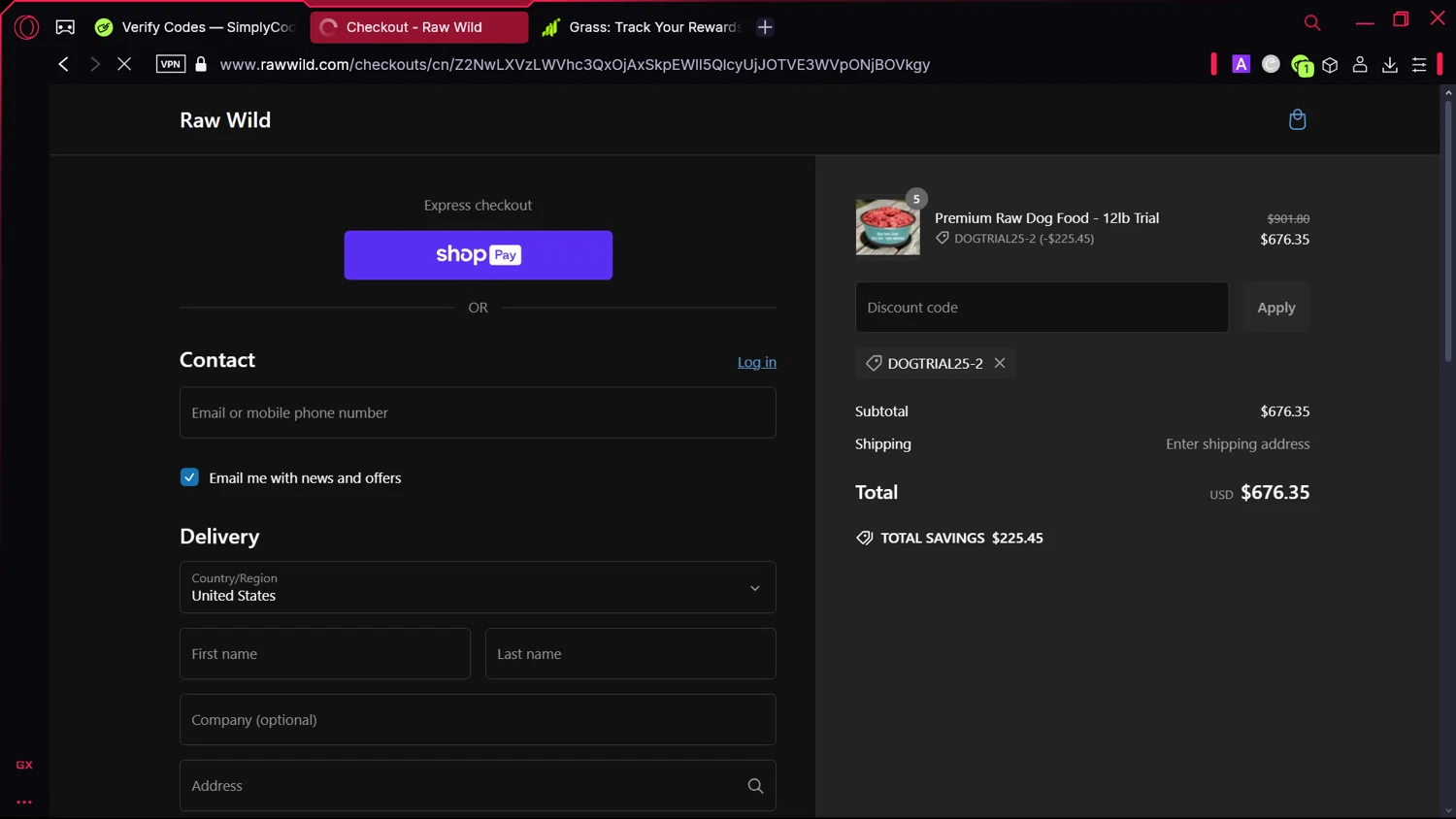
Task: Uncheck Email me with news and offers
Action: click(x=189, y=477)
